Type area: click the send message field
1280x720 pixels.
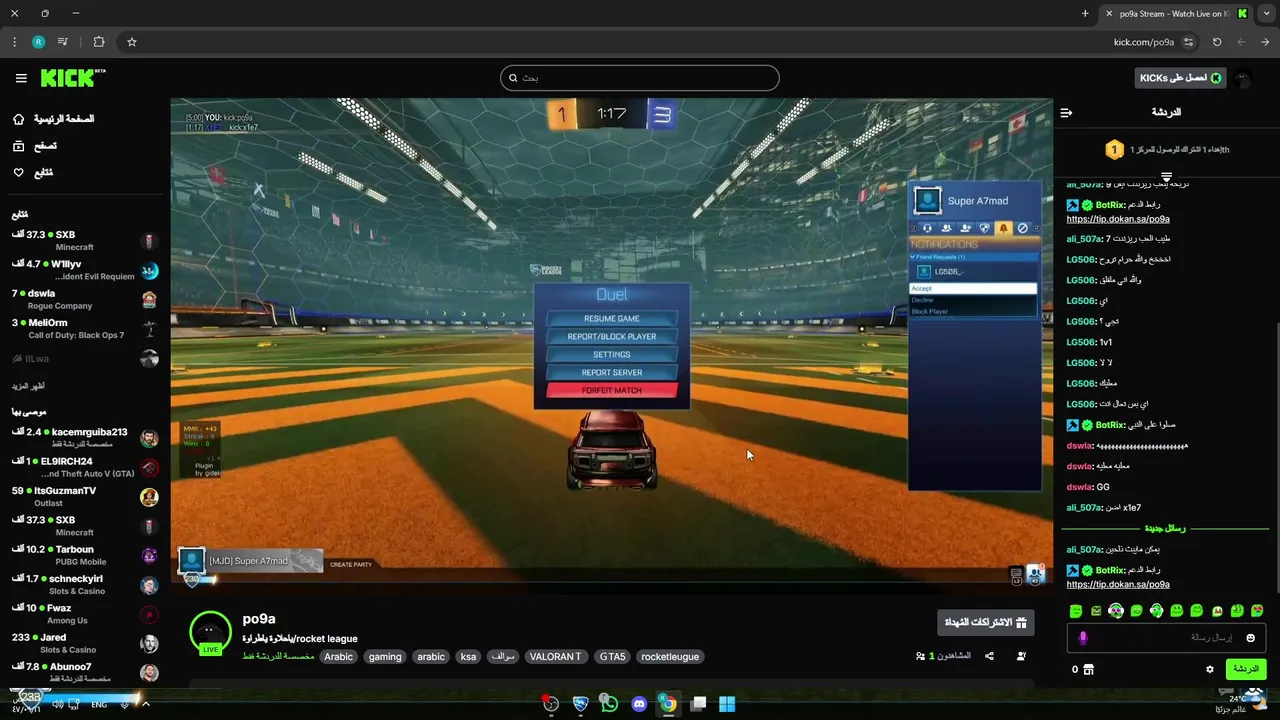[1166, 638]
